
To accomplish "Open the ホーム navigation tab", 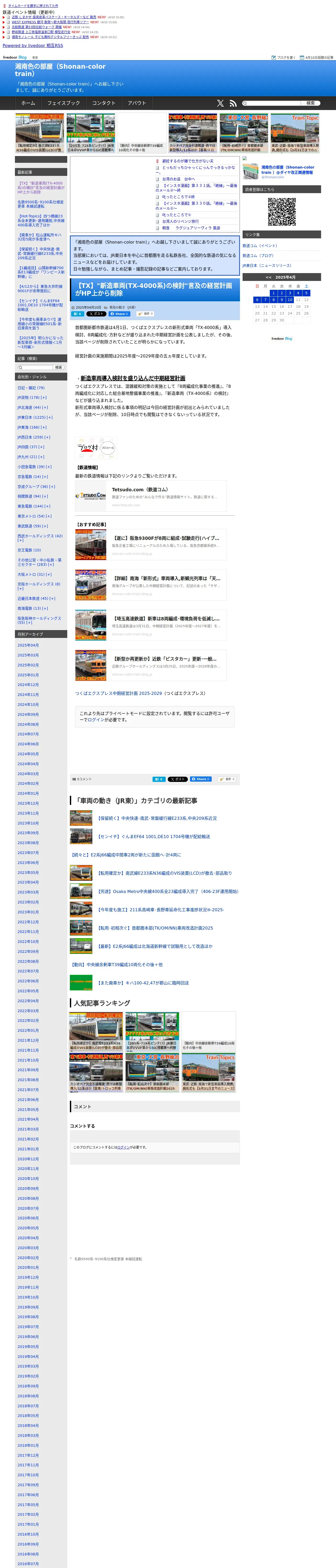I will 28,103.
